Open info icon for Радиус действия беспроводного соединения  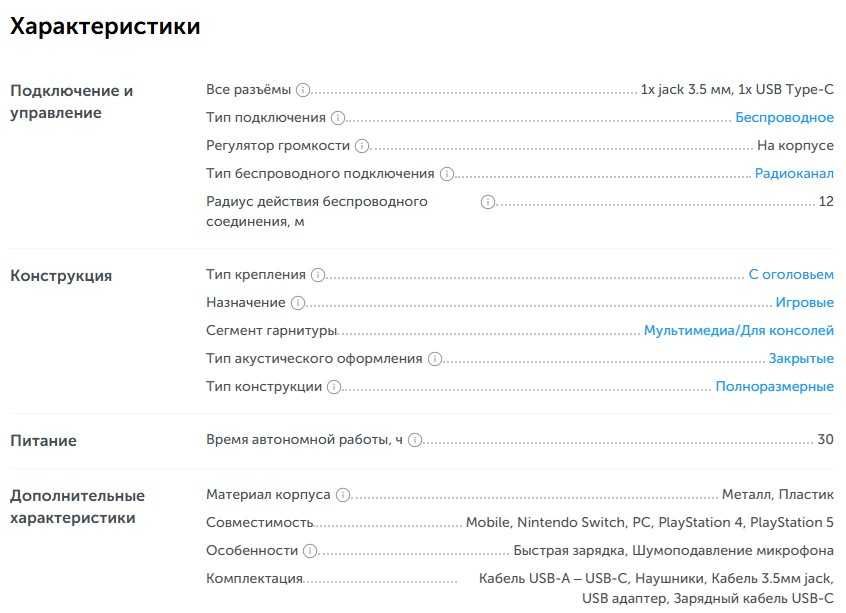click(x=488, y=202)
